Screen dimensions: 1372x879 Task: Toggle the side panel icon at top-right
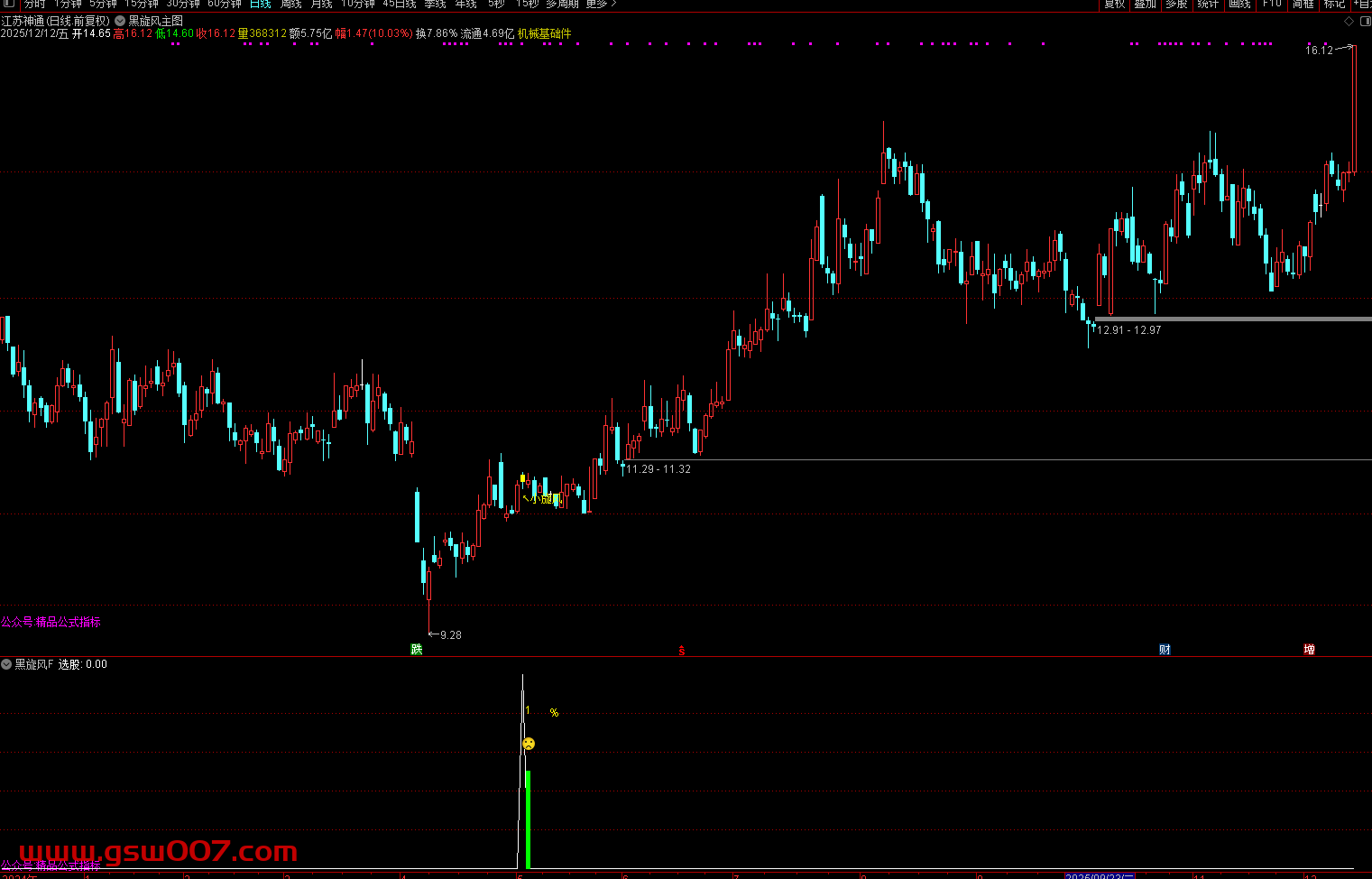[x=1363, y=21]
